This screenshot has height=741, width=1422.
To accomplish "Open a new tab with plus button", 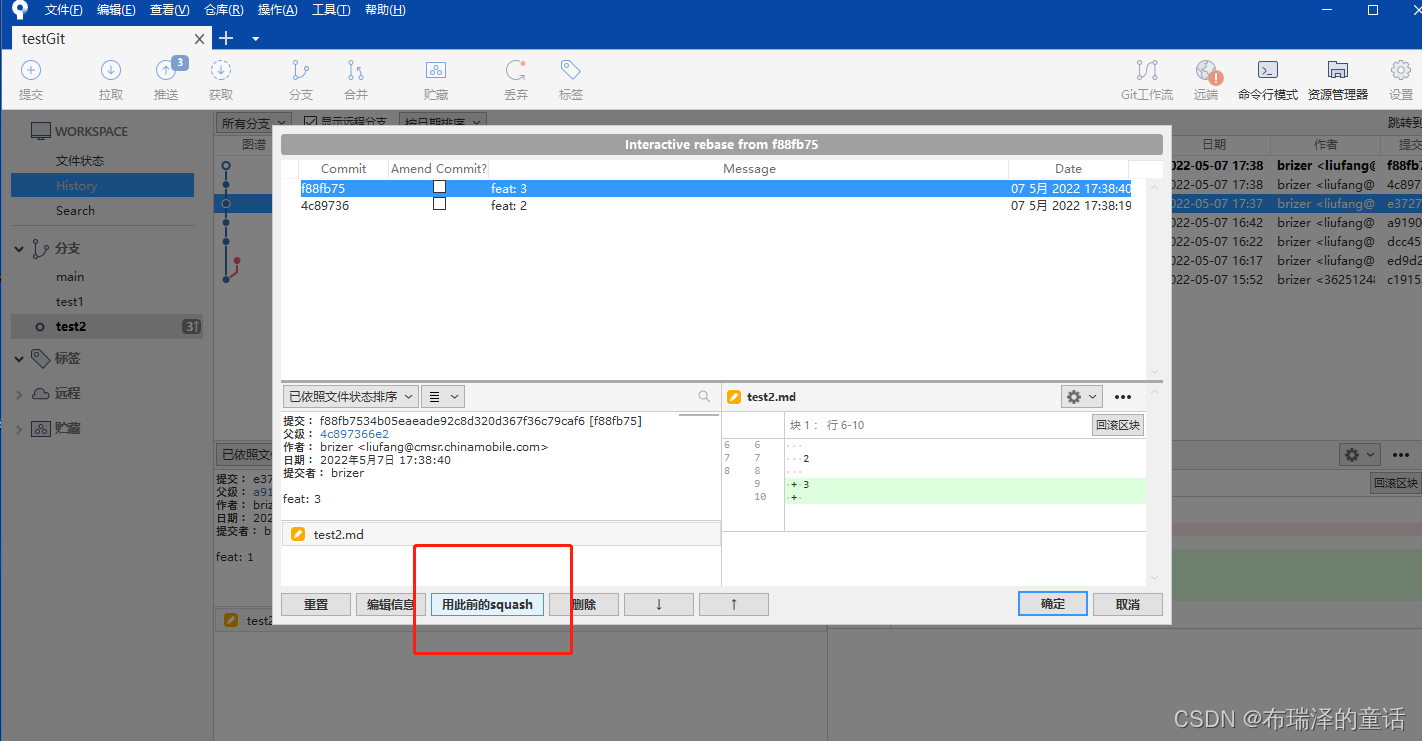I will 226,38.
